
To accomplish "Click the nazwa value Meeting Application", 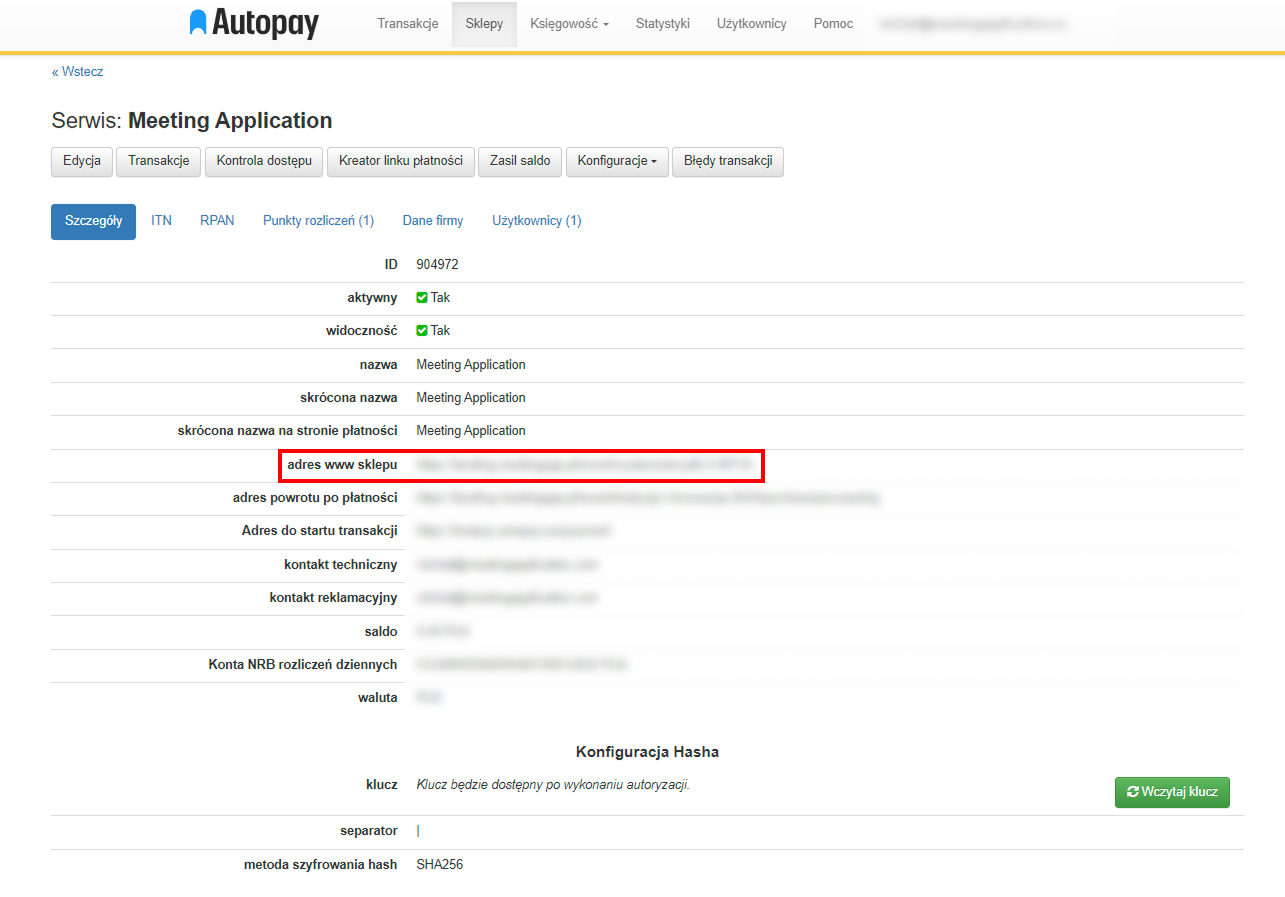I will (471, 365).
